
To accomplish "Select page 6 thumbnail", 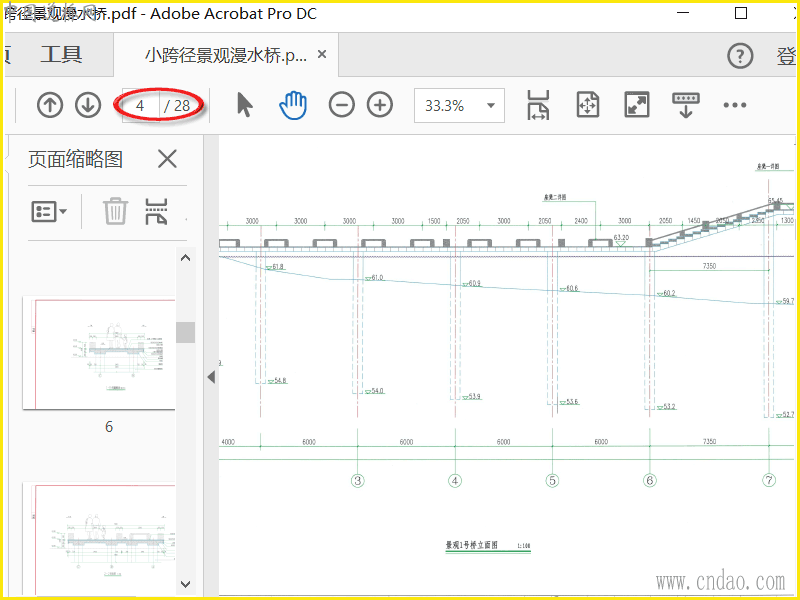I will [x=99, y=353].
